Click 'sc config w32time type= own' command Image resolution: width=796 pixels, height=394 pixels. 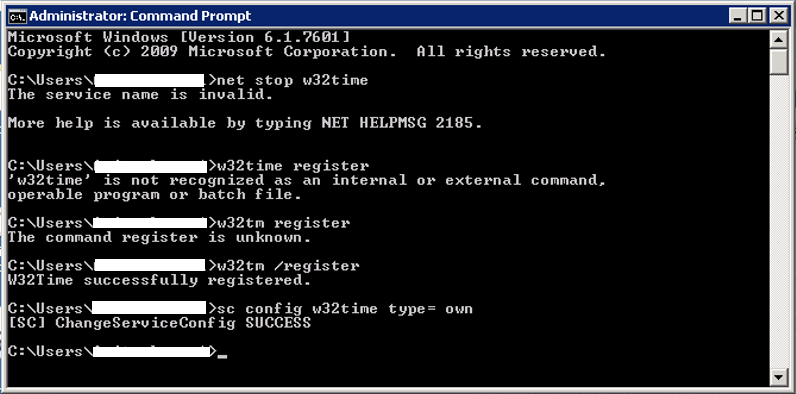coord(345,308)
